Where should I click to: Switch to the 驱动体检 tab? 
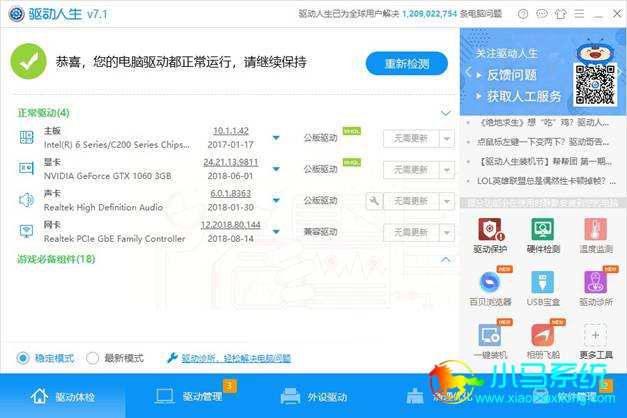click(63, 396)
